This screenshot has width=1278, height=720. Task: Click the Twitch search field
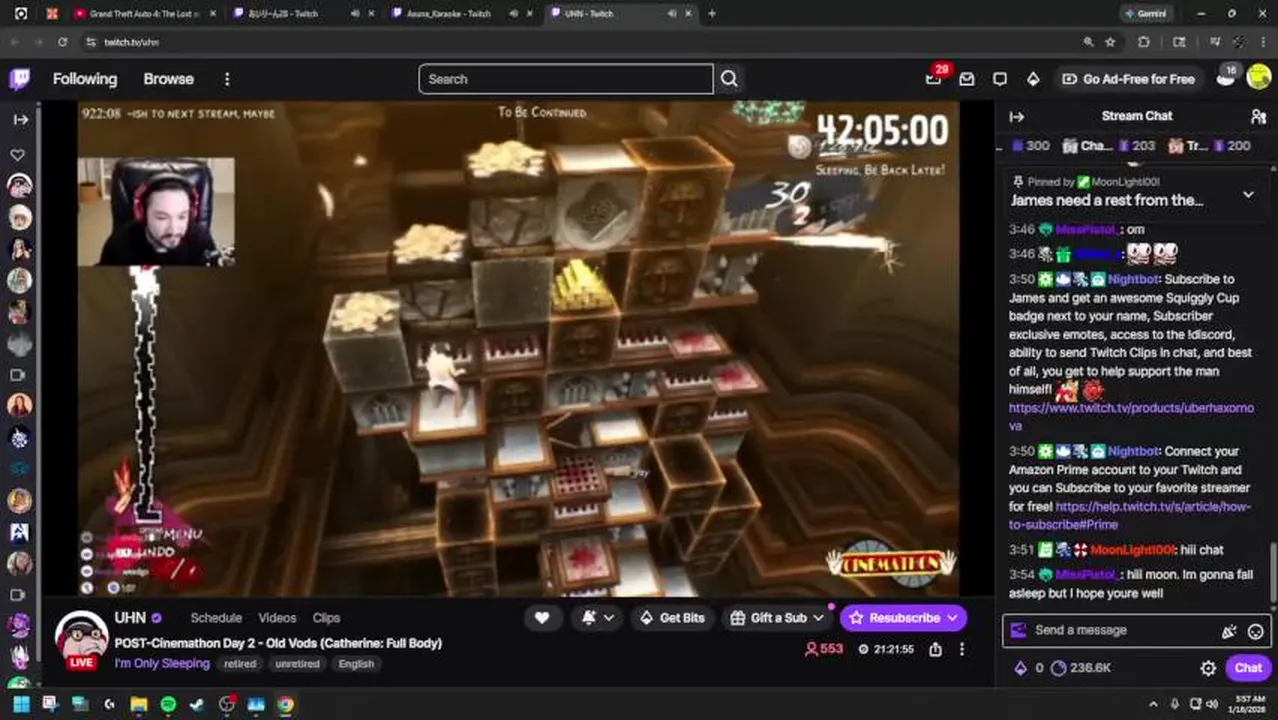pos(566,79)
